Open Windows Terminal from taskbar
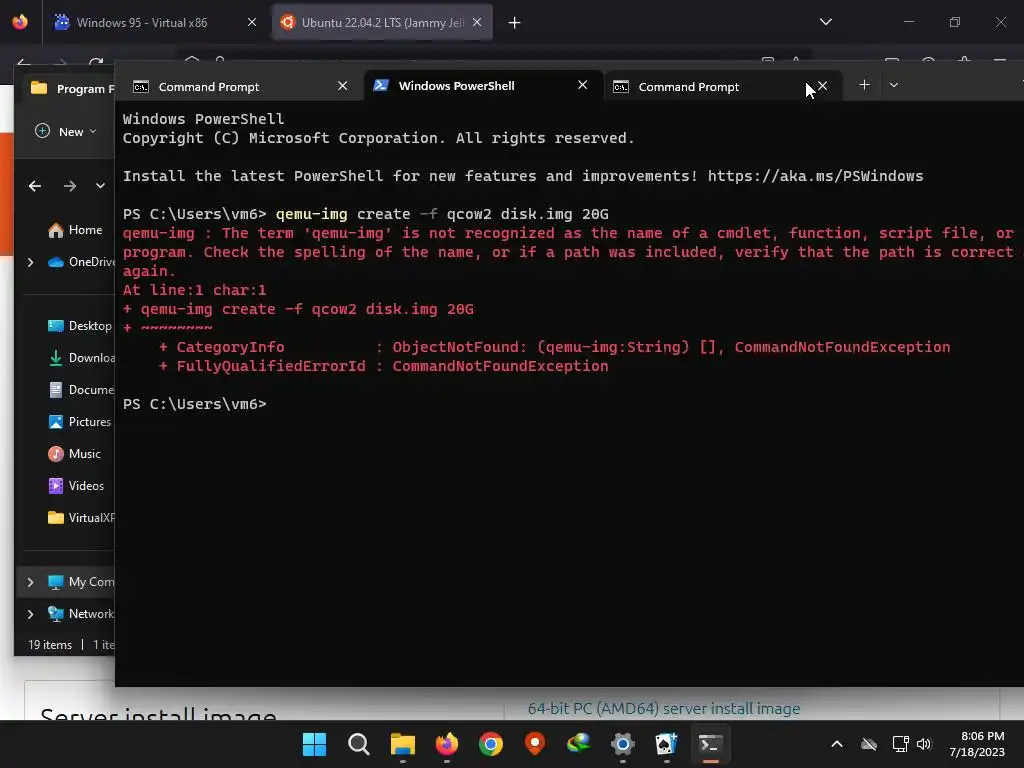Image resolution: width=1024 pixels, height=768 pixels. pyautogui.click(x=711, y=744)
